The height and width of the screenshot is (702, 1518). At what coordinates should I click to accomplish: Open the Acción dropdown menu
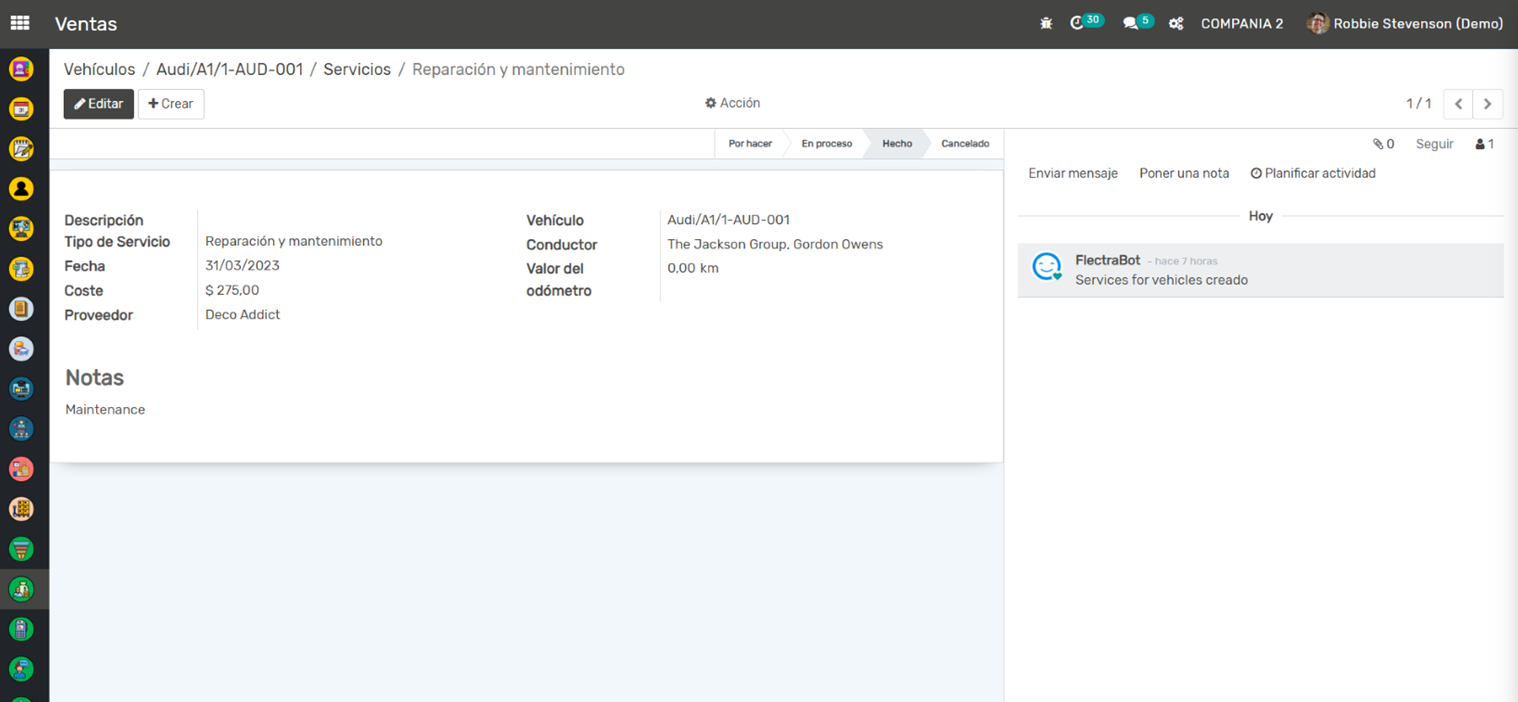(x=733, y=103)
